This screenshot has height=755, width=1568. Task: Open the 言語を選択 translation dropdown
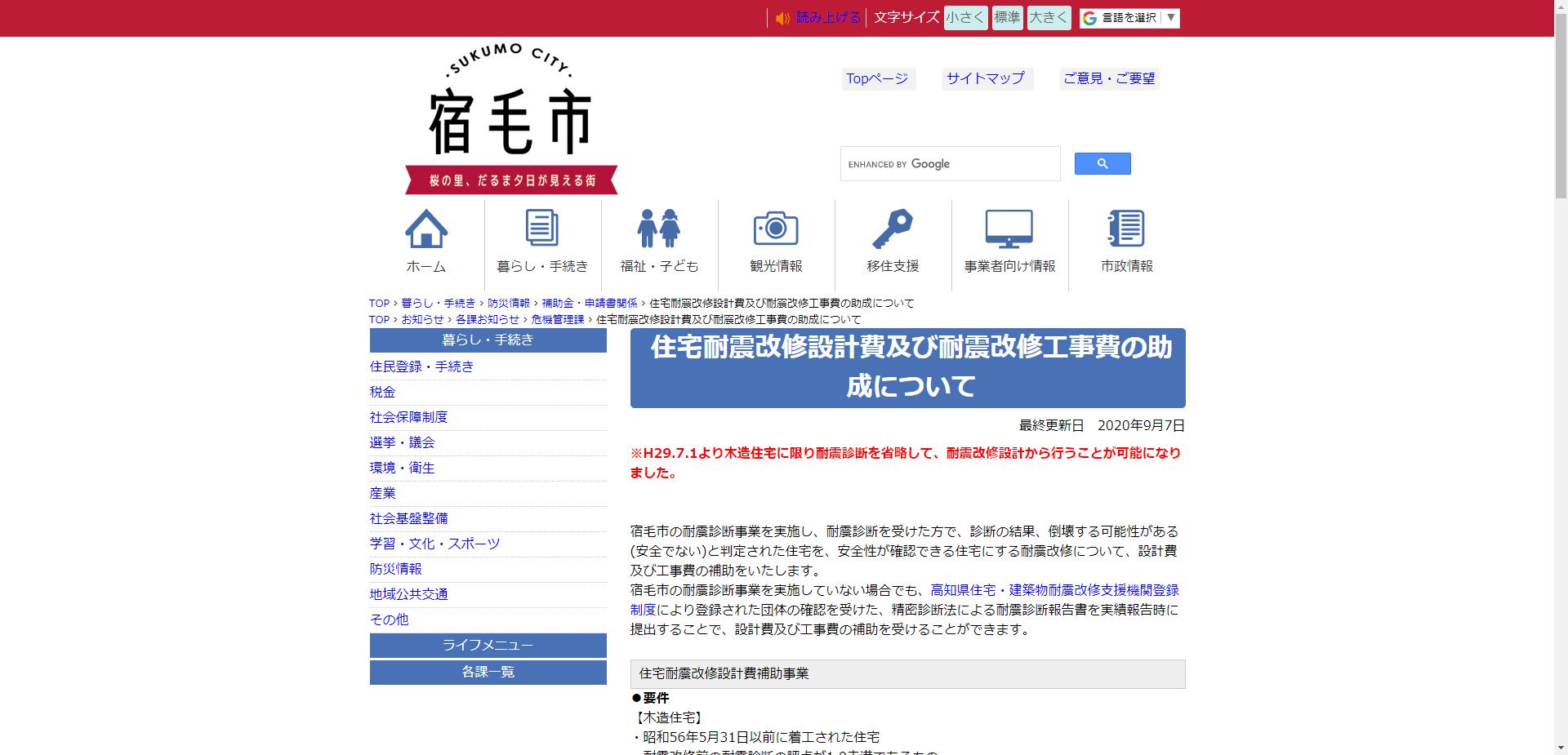(1129, 17)
